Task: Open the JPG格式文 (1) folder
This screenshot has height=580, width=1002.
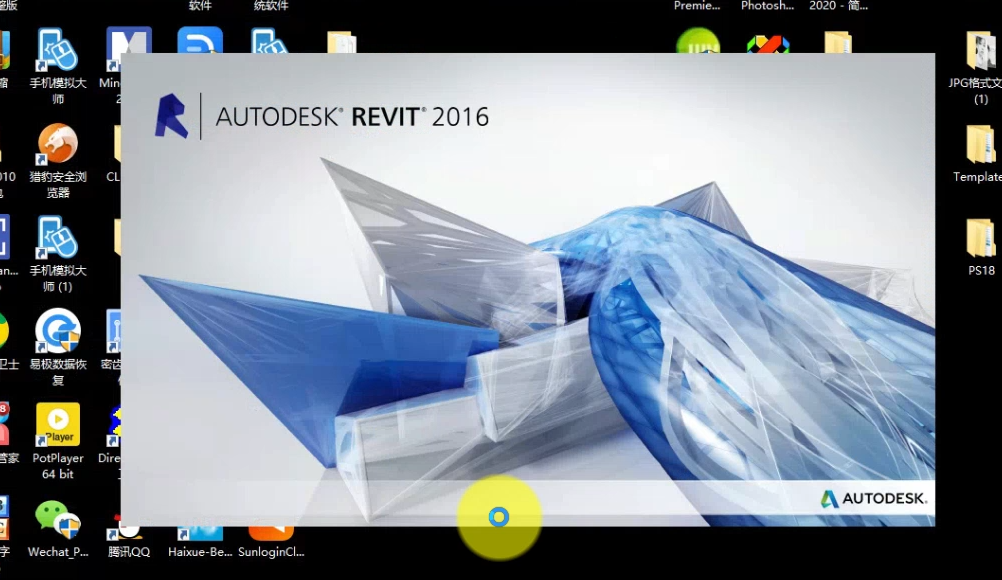Action: click(980, 68)
